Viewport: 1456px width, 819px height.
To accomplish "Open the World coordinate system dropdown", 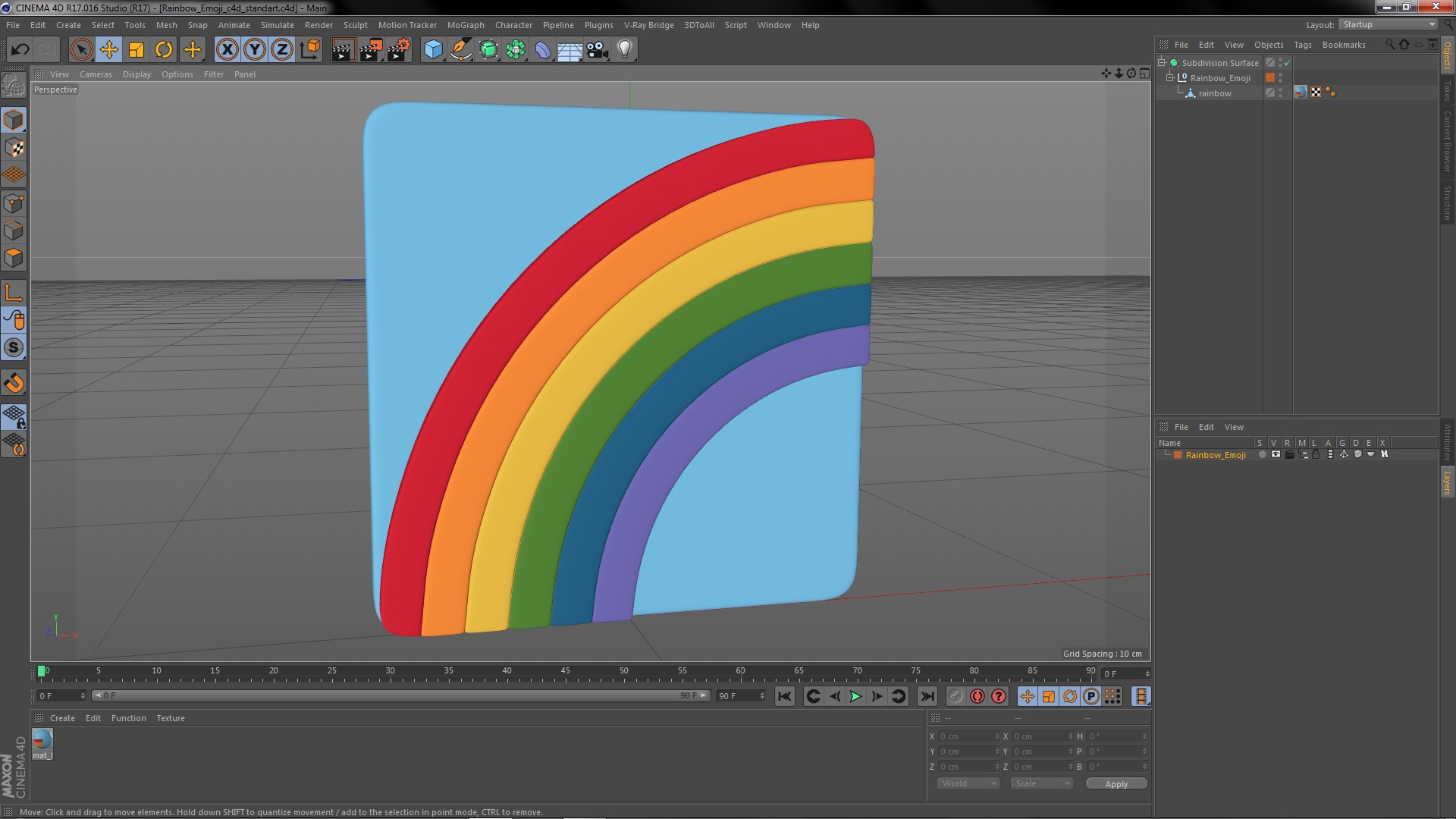I will [968, 783].
